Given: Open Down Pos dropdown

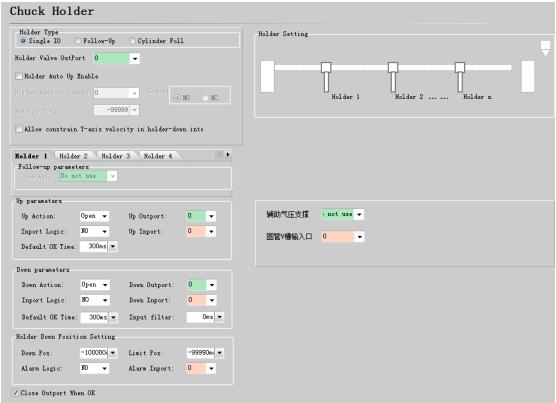Looking at the screenshot, I should tap(113, 353).
